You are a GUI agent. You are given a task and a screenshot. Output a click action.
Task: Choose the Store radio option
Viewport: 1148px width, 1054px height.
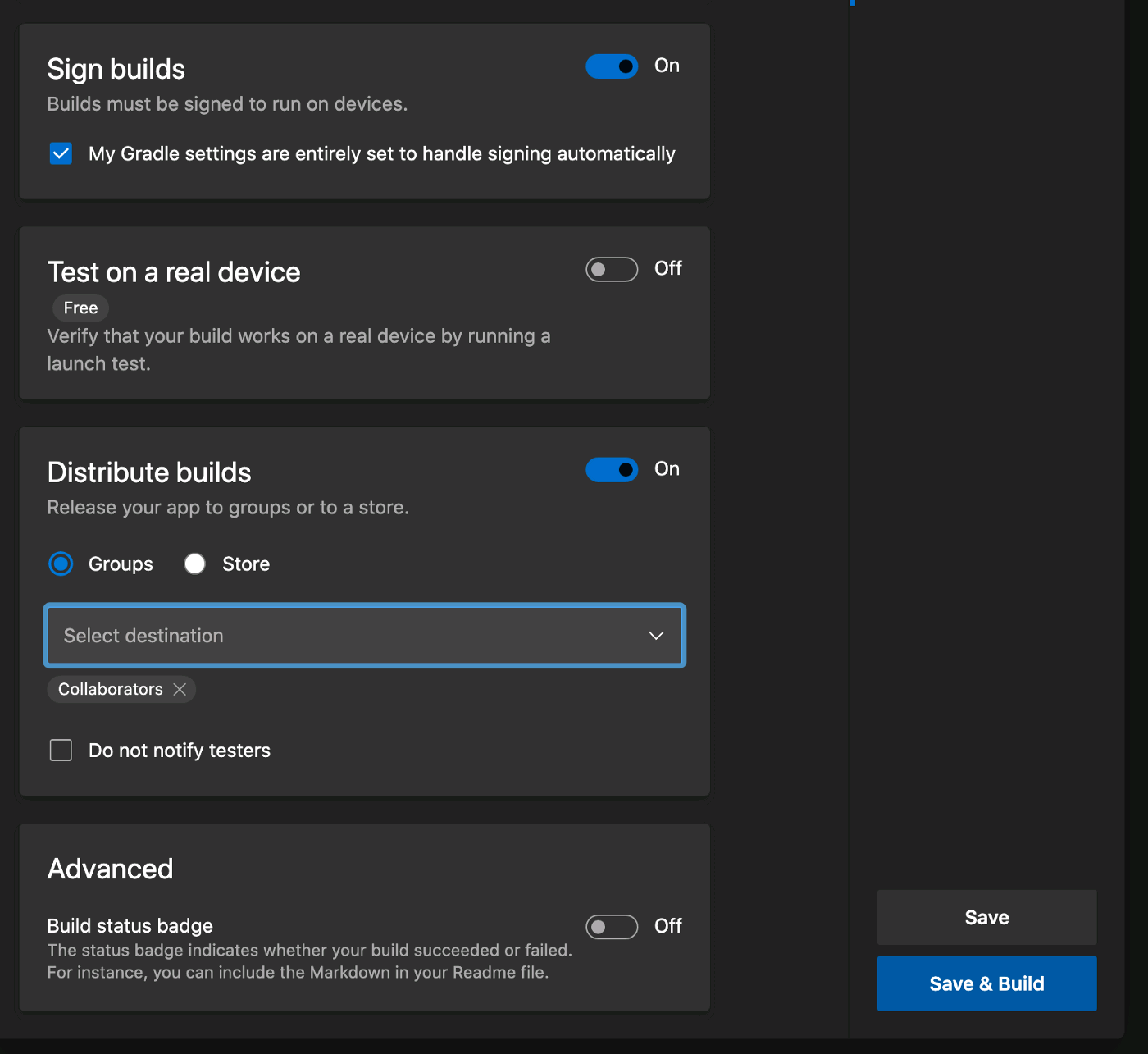[x=195, y=564]
